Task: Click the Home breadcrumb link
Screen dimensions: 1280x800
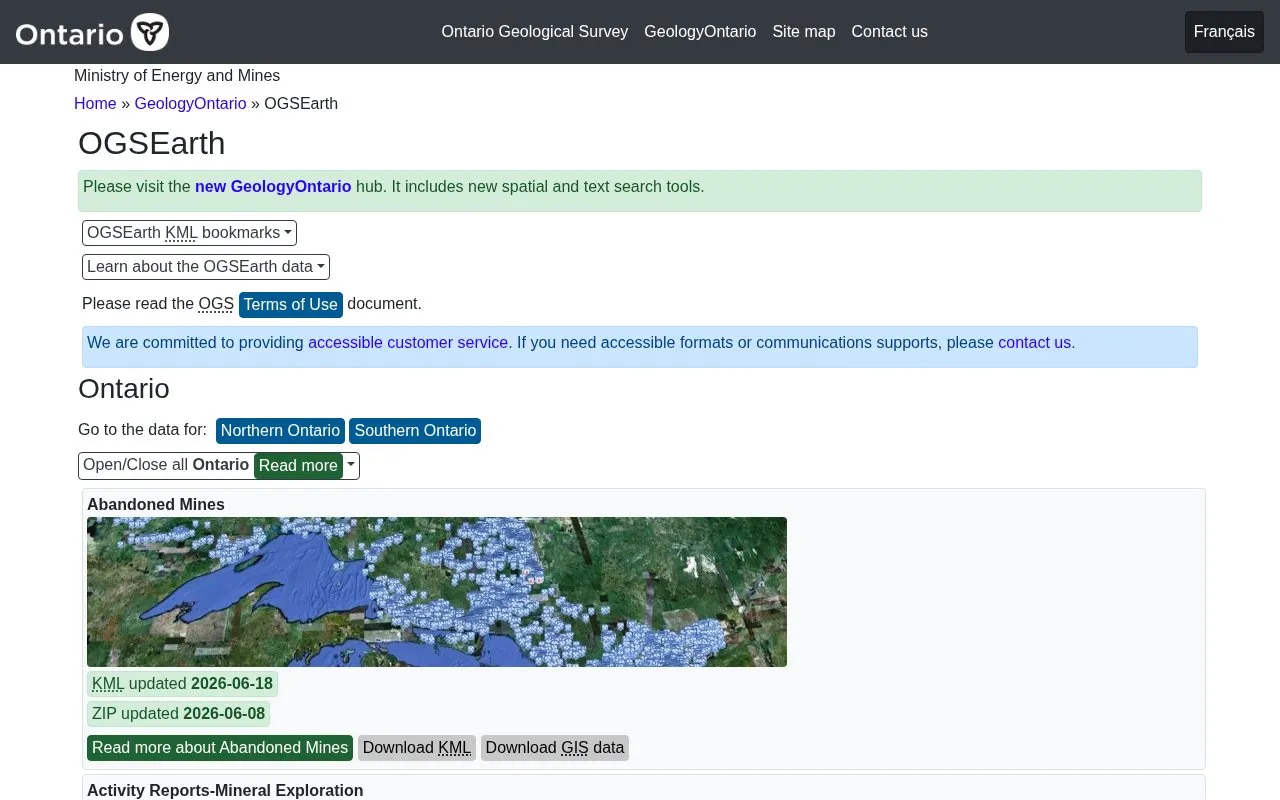Action: [95, 104]
